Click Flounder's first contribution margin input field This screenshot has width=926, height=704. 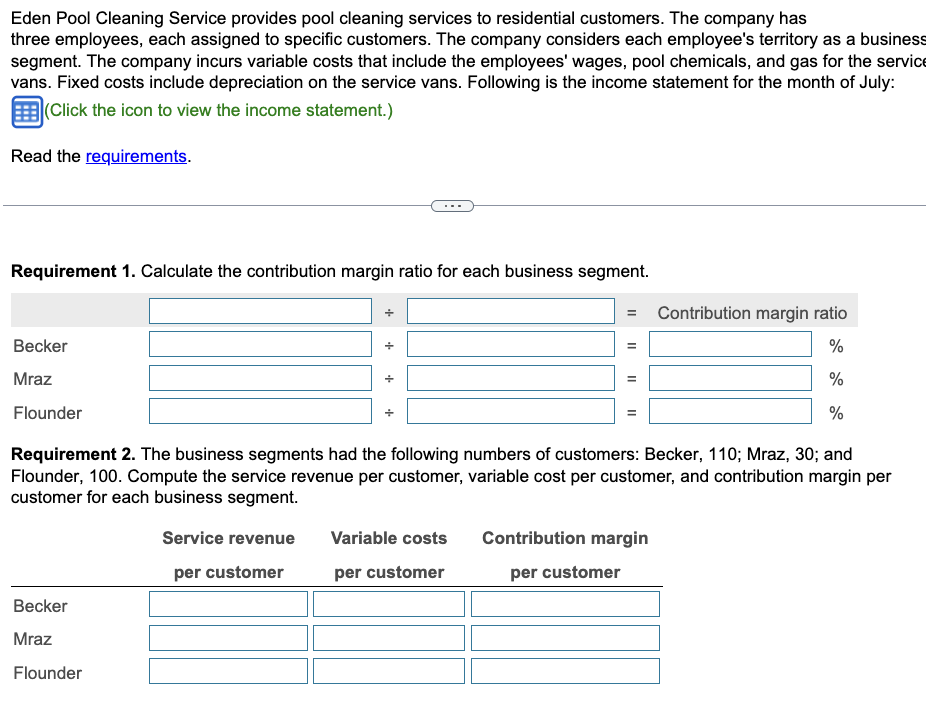click(260, 410)
